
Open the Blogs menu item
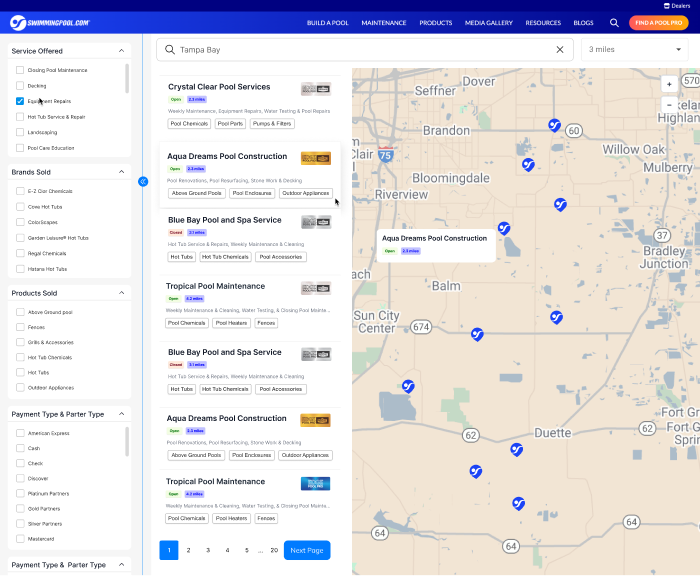tap(583, 23)
